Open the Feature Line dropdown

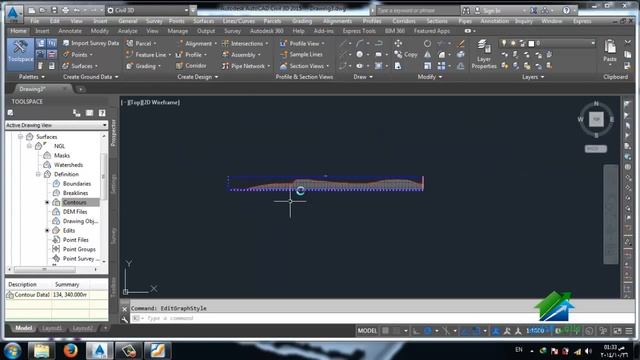pyautogui.click(x=149, y=55)
